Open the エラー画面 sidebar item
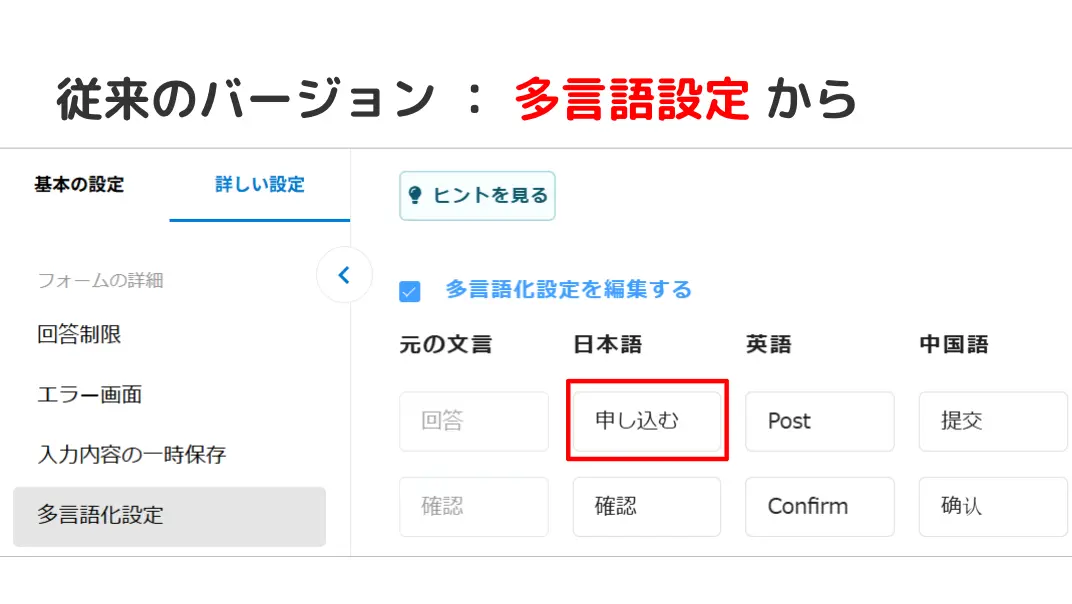Image resolution: width=1072 pixels, height=604 pixels. coord(90,395)
